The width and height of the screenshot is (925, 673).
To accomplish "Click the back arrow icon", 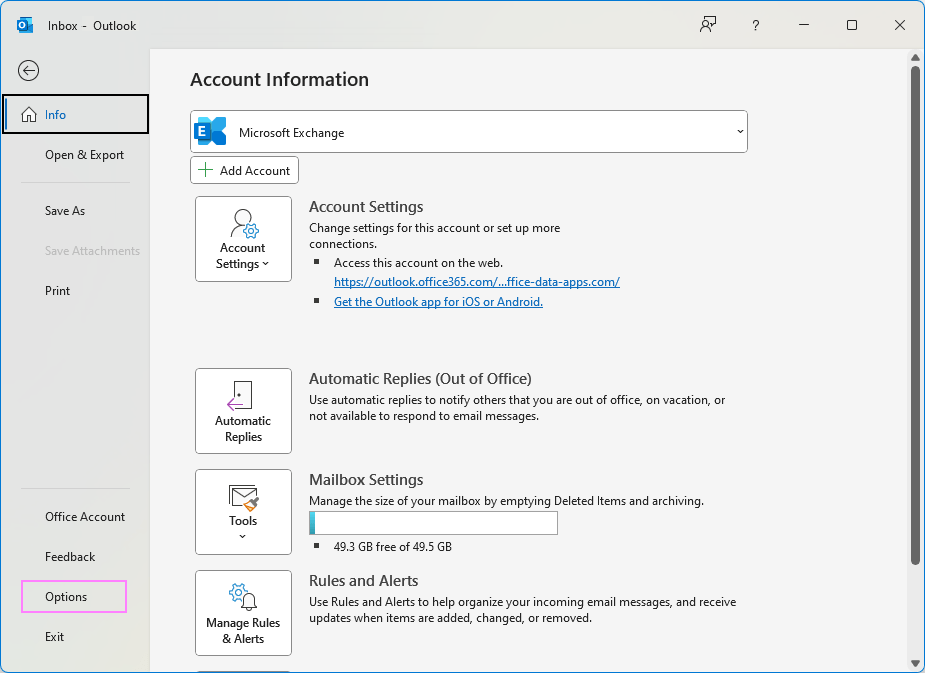I will coord(28,70).
